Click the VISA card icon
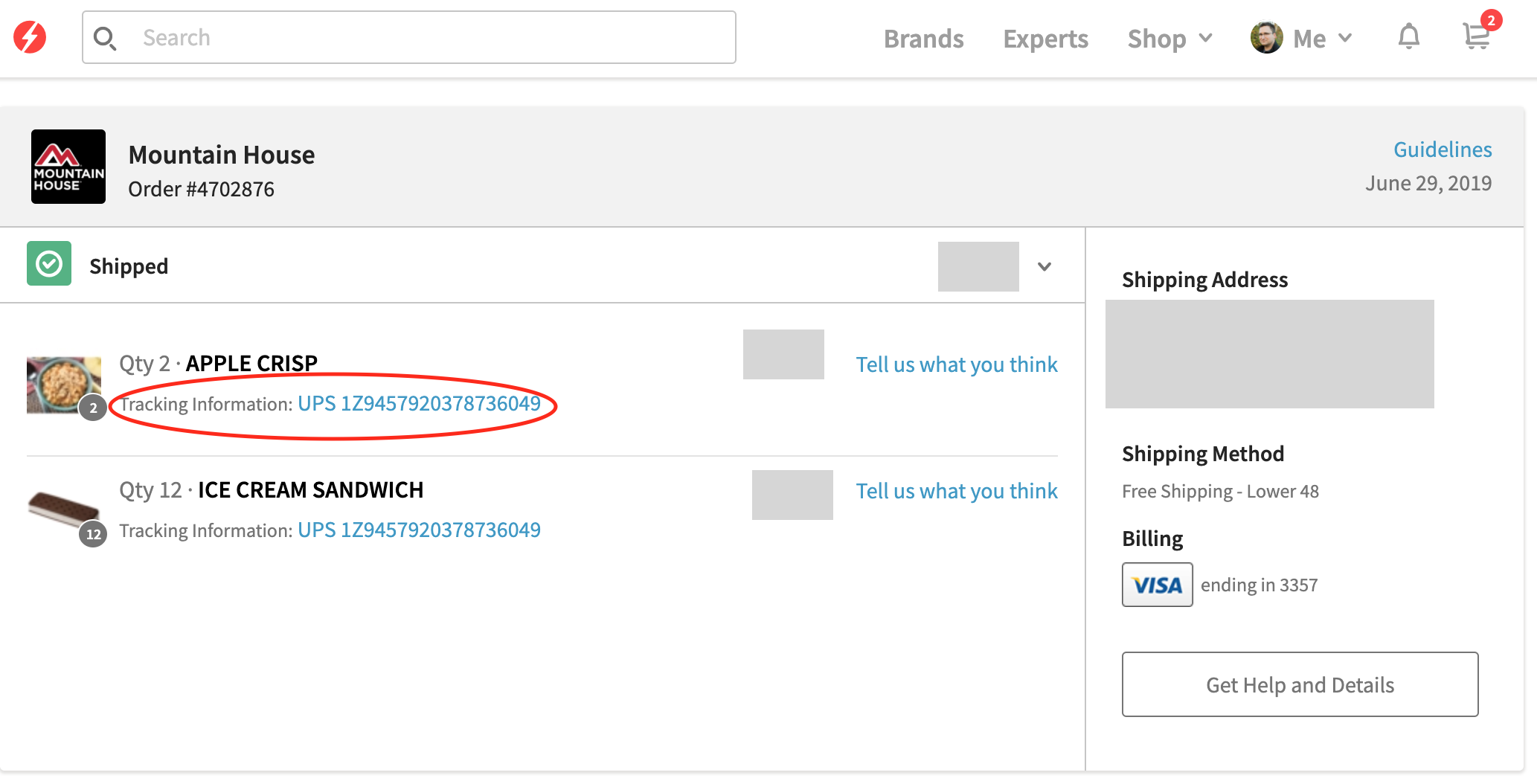The height and width of the screenshot is (784, 1537). pyautogui.click(x=1157, y=585)
